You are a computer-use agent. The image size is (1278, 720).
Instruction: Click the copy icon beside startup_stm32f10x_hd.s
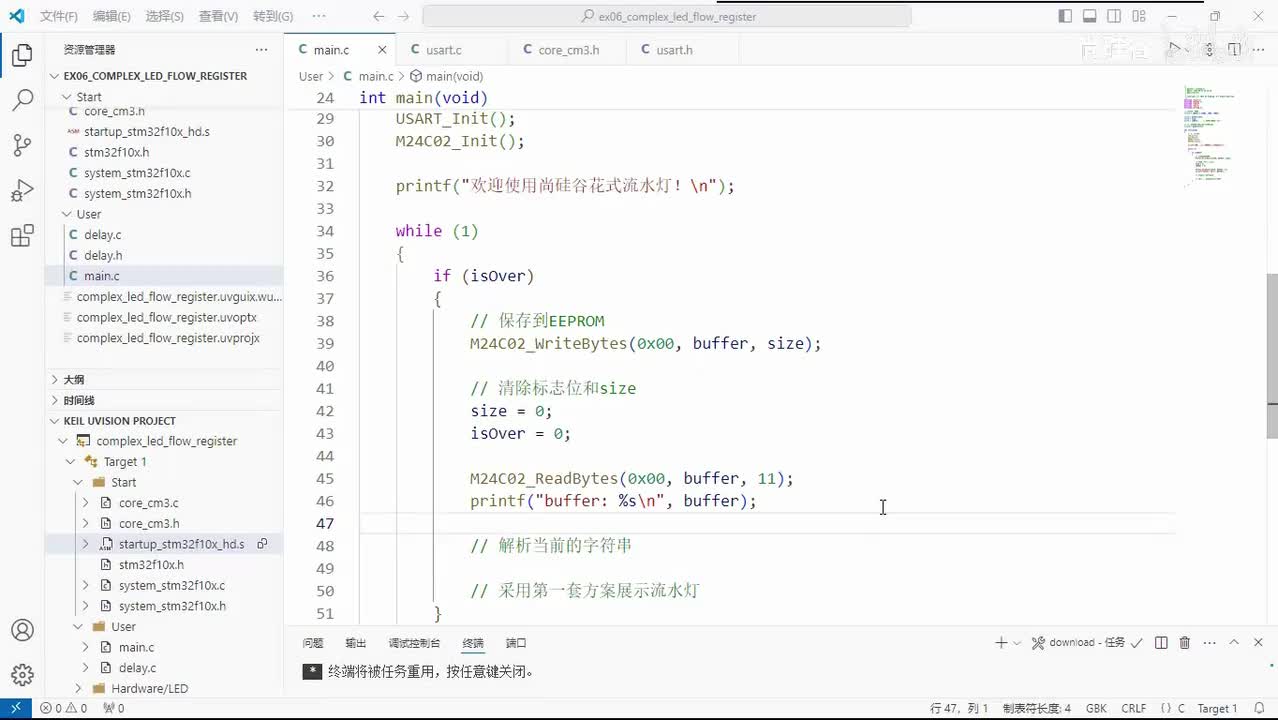pos(262,544)
